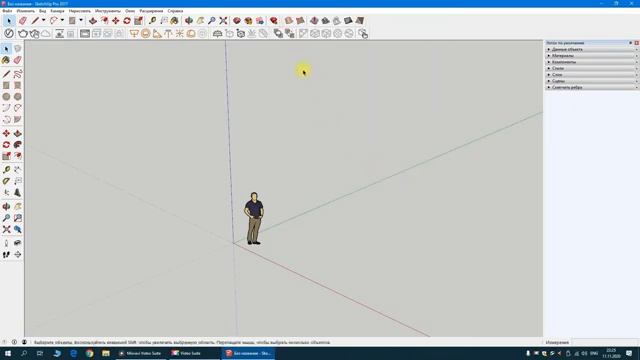Expand the Стили tray panel
The image size is (640, 360).
pyautogui.click(x=592, y=69)
